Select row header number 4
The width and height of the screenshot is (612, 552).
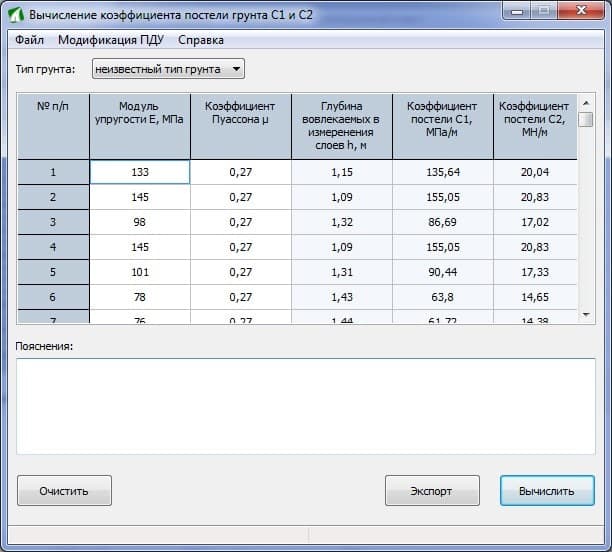[53, 247]
